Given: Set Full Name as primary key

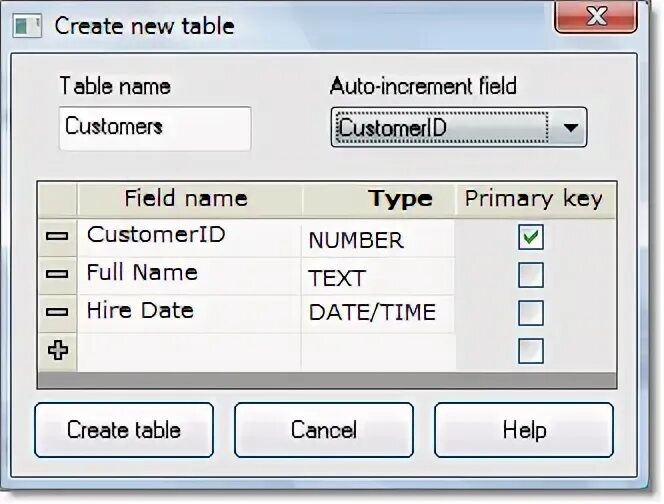Looking at the screenshot, I should click(531, 275).
